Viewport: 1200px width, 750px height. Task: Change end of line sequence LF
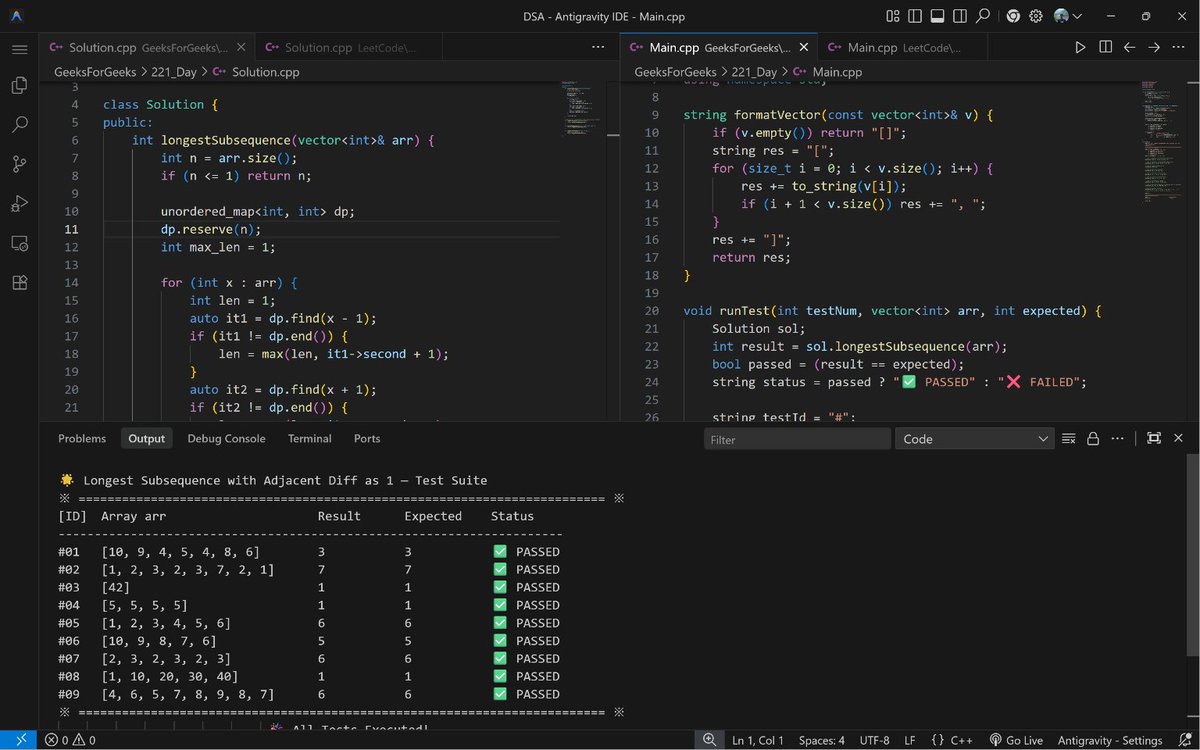[910, 740]
